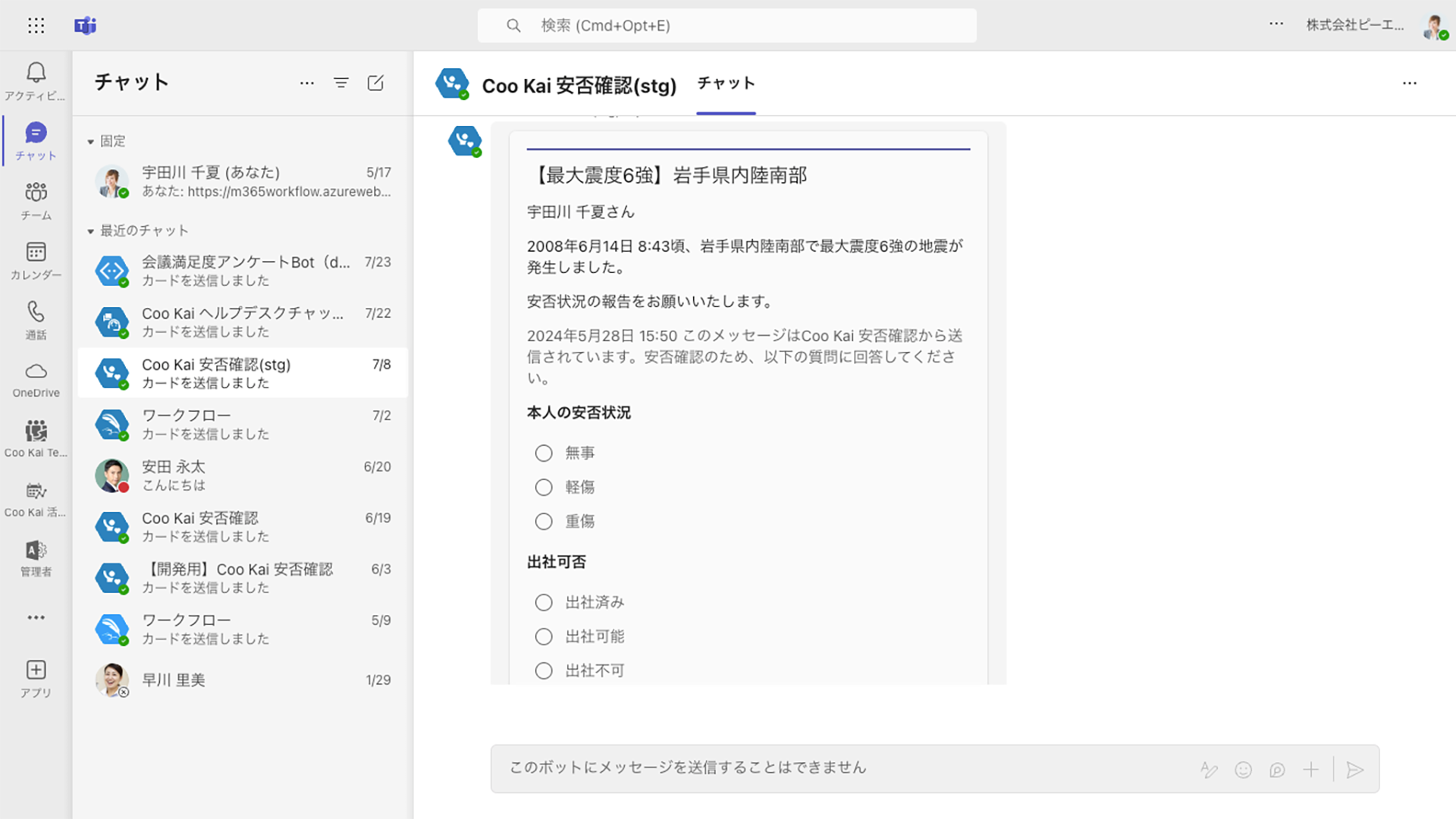Open the 通話 (Calls) section

coord(35,317)
